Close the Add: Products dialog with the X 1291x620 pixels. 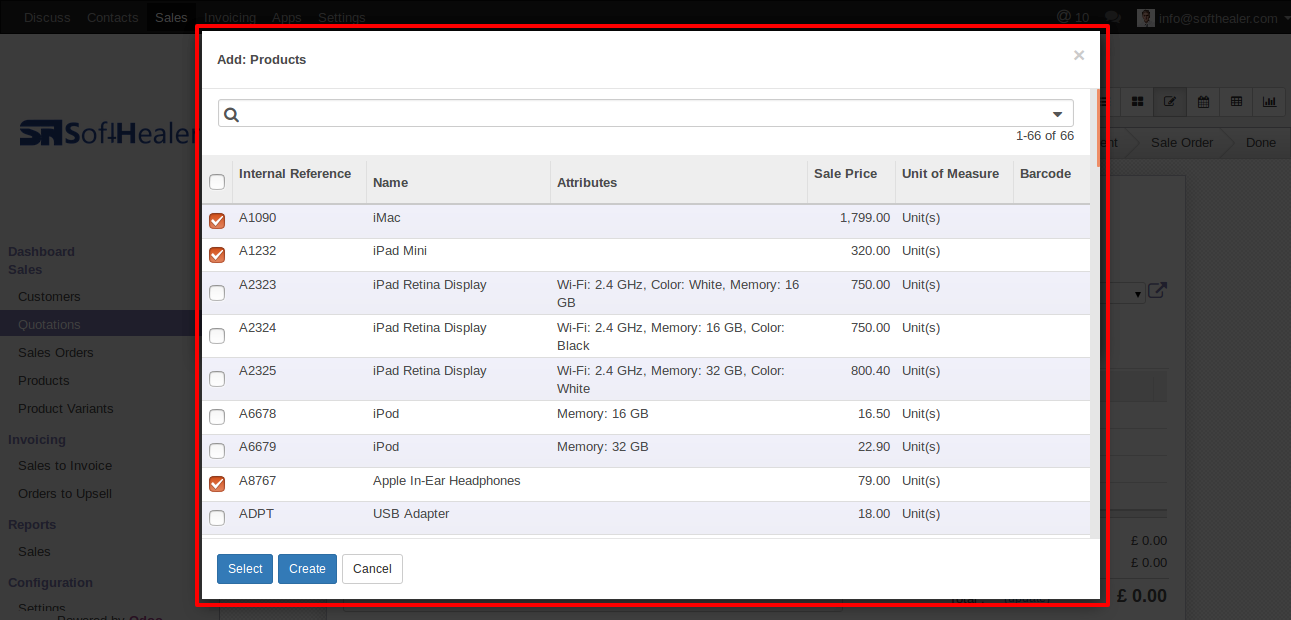coord(1079,56)
